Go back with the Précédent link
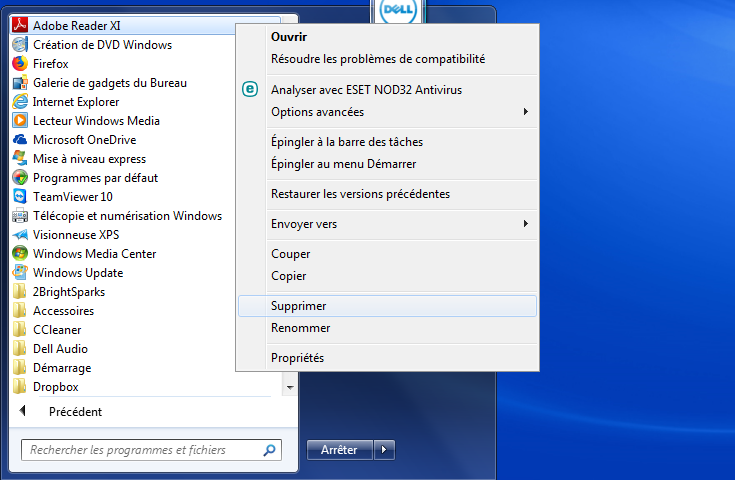The width and height of the screenshot is (735, 480). pyautogui.click(x=75, y=412)
